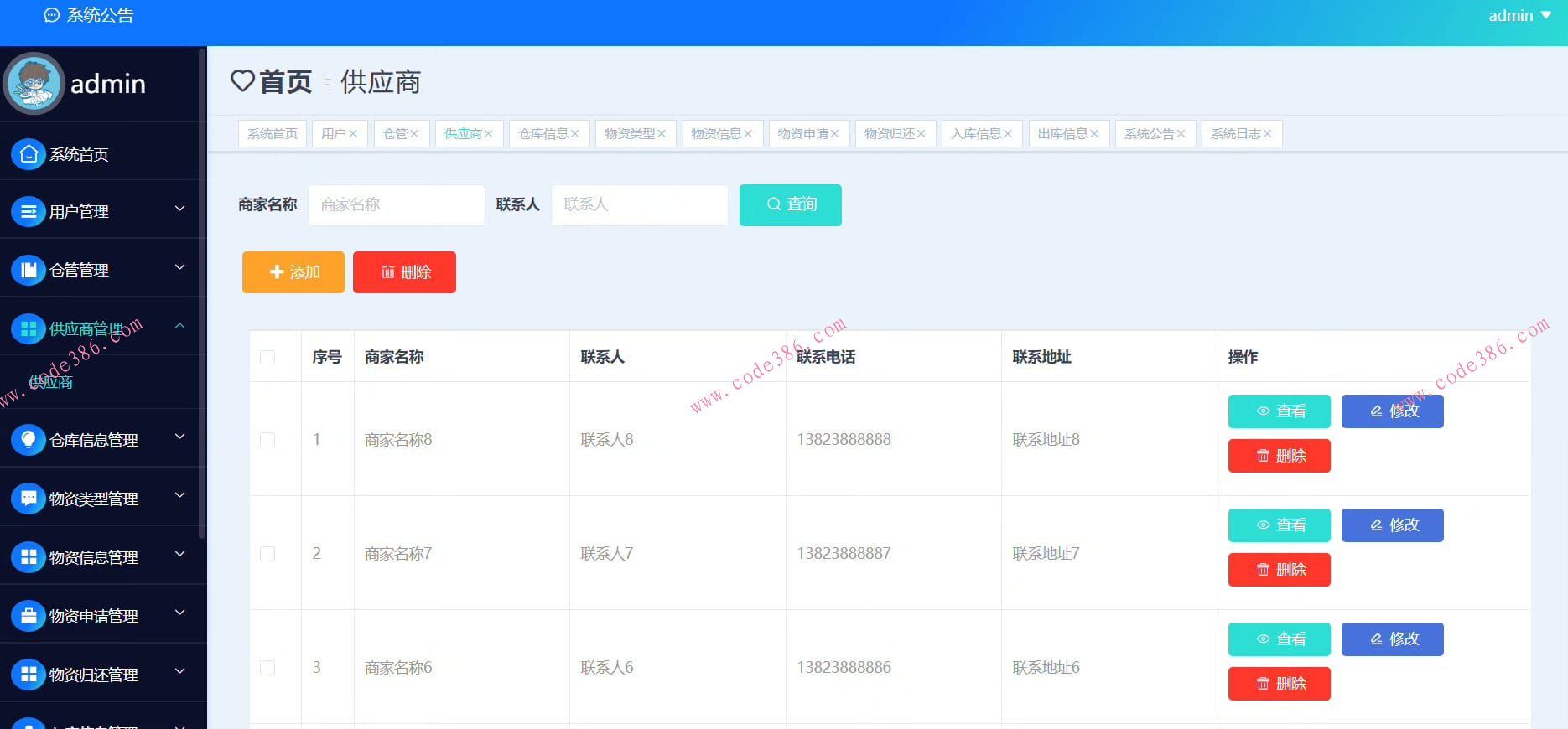
Task: Close the 系统日志 tab
Action: [x=1267, y=134]
